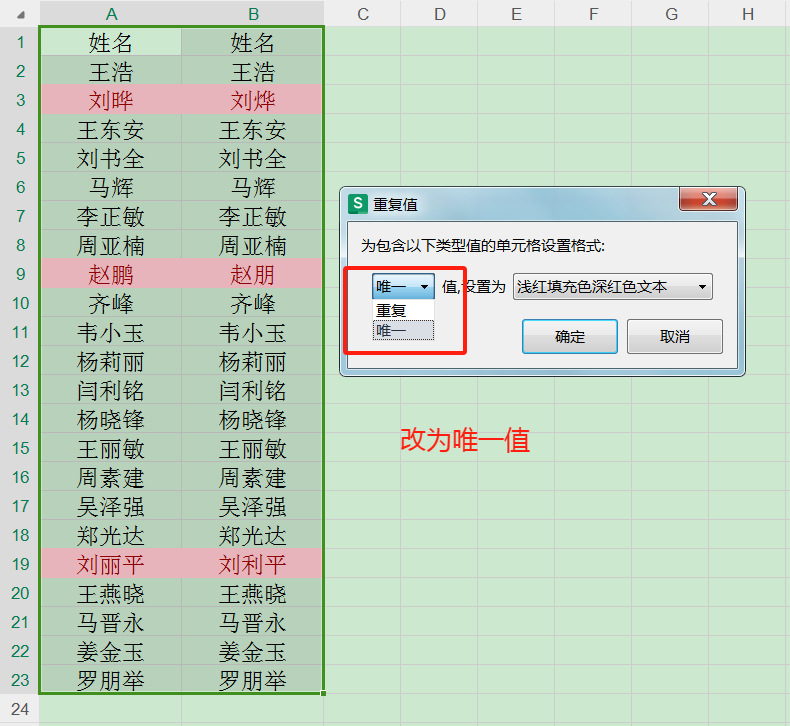
Task: Click highlighted cell 刘晔 in column A
Action: tap(111, 100)
